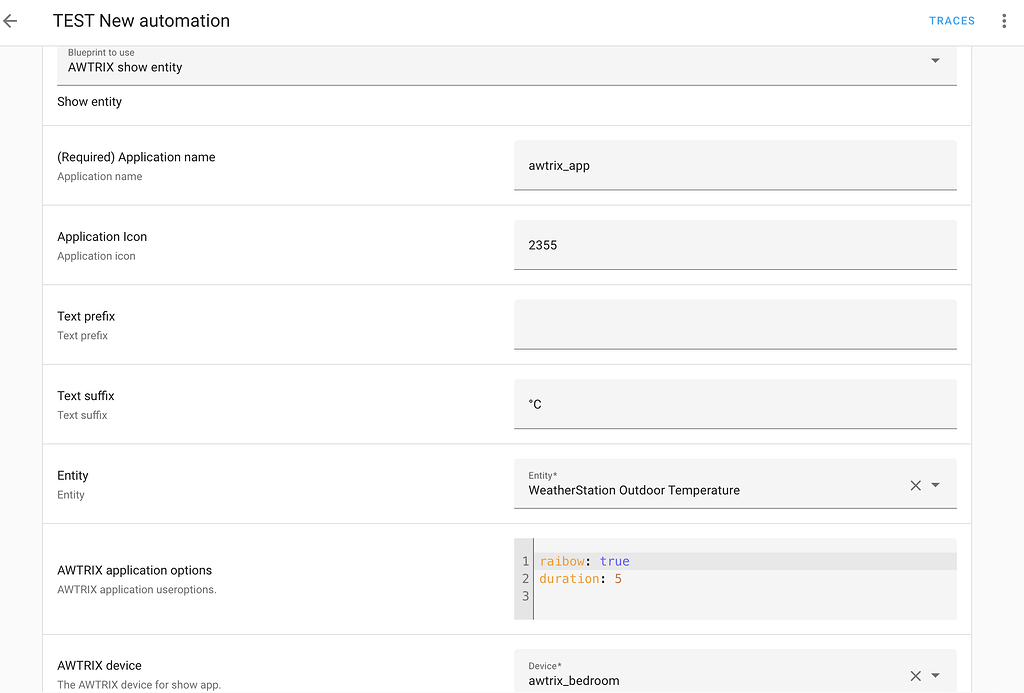1024x693 pixels.
Task: Focus the Application name field containing awtrix_app
Action: (735, 165)
